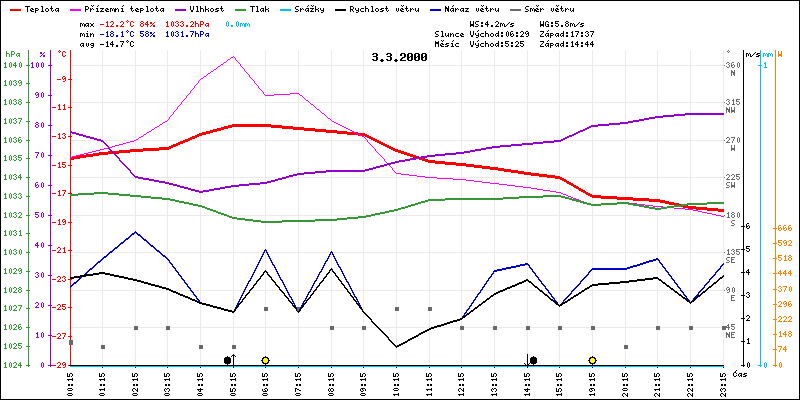The width and height of the screenshot is (800, 400).
Task: Click the m/s wind speed axis label
Action: [x=752, y=53]
